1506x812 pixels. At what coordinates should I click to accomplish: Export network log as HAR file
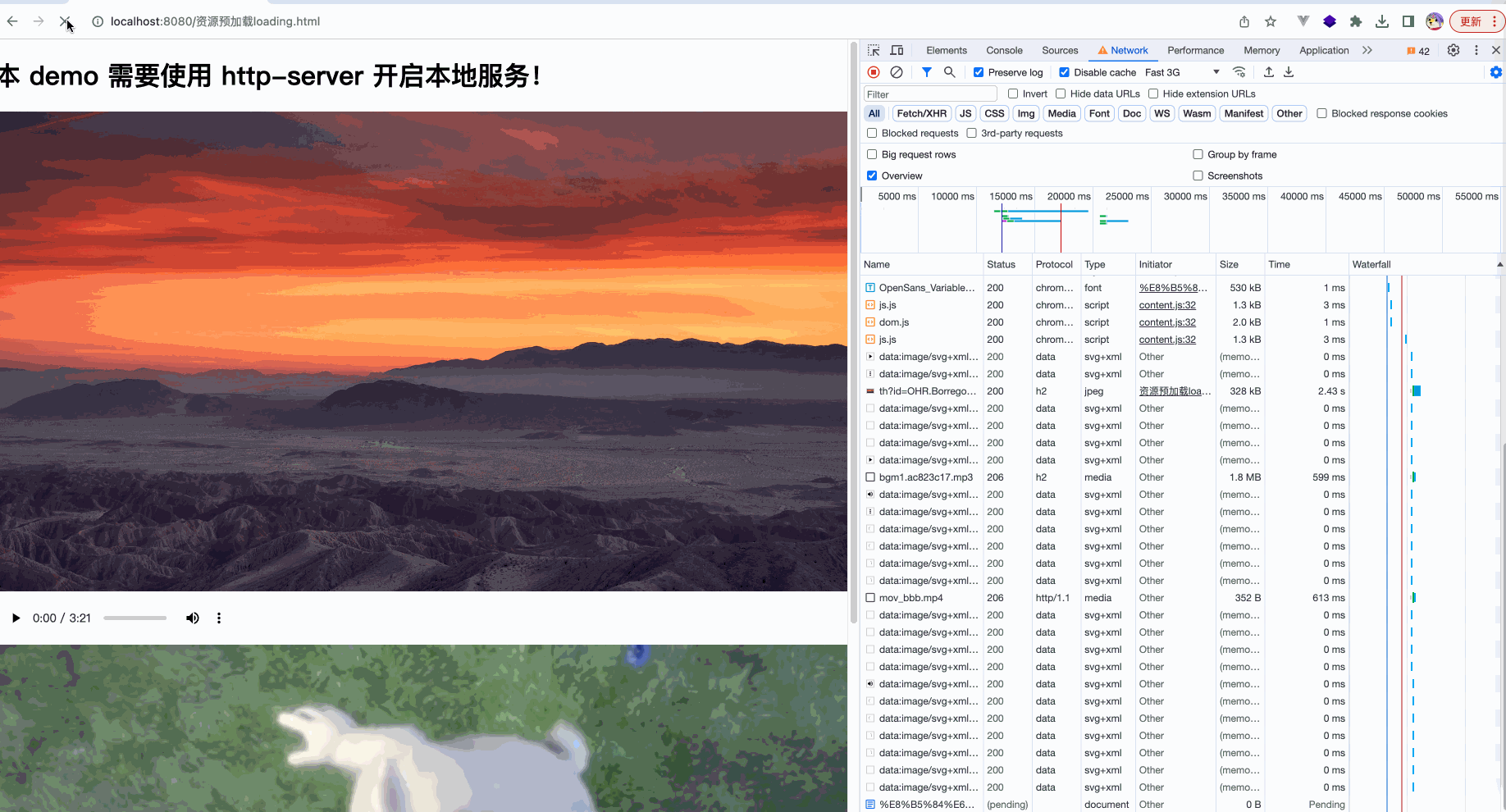(1288, 72)
